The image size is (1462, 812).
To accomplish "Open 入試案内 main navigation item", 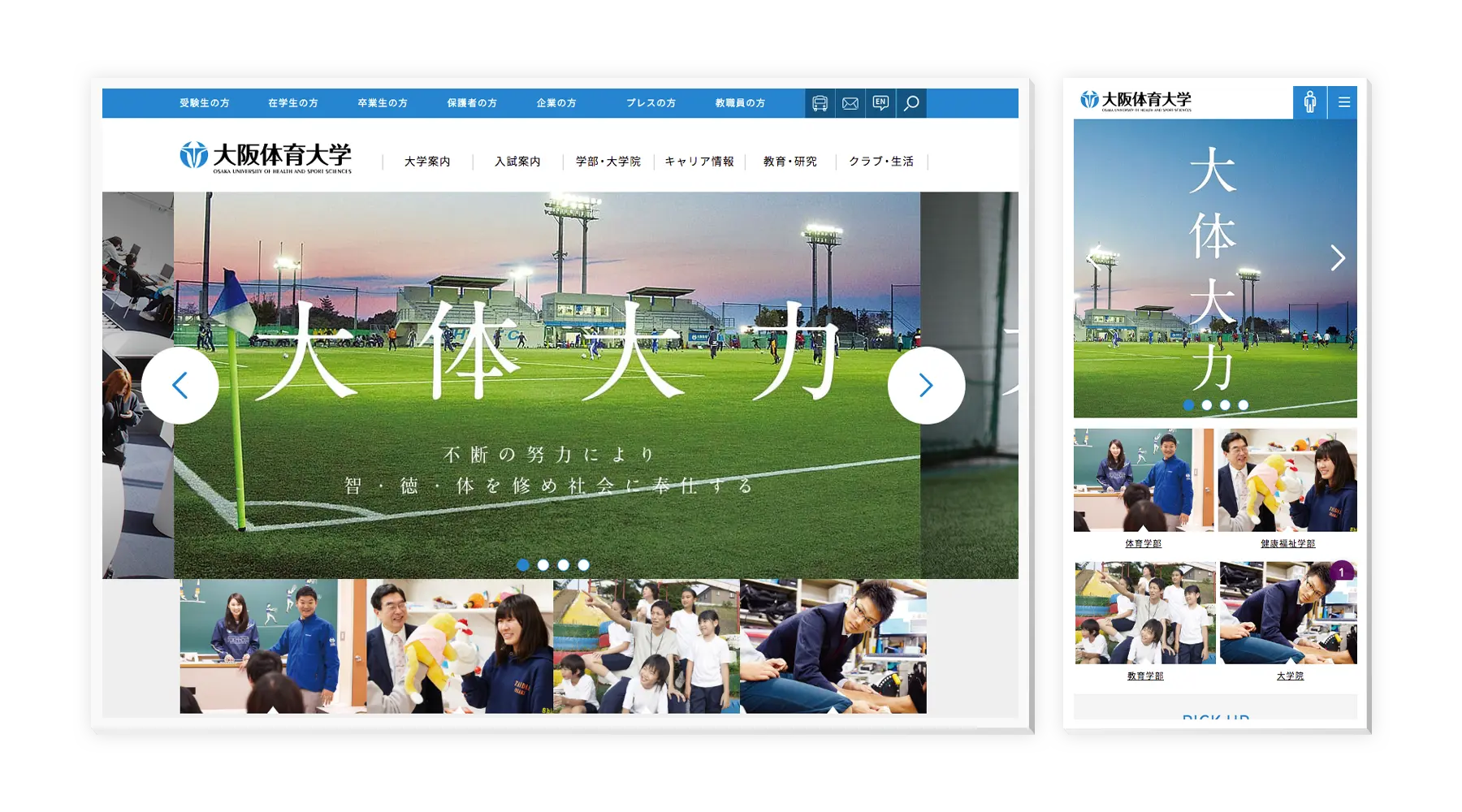I will [517, 162].
